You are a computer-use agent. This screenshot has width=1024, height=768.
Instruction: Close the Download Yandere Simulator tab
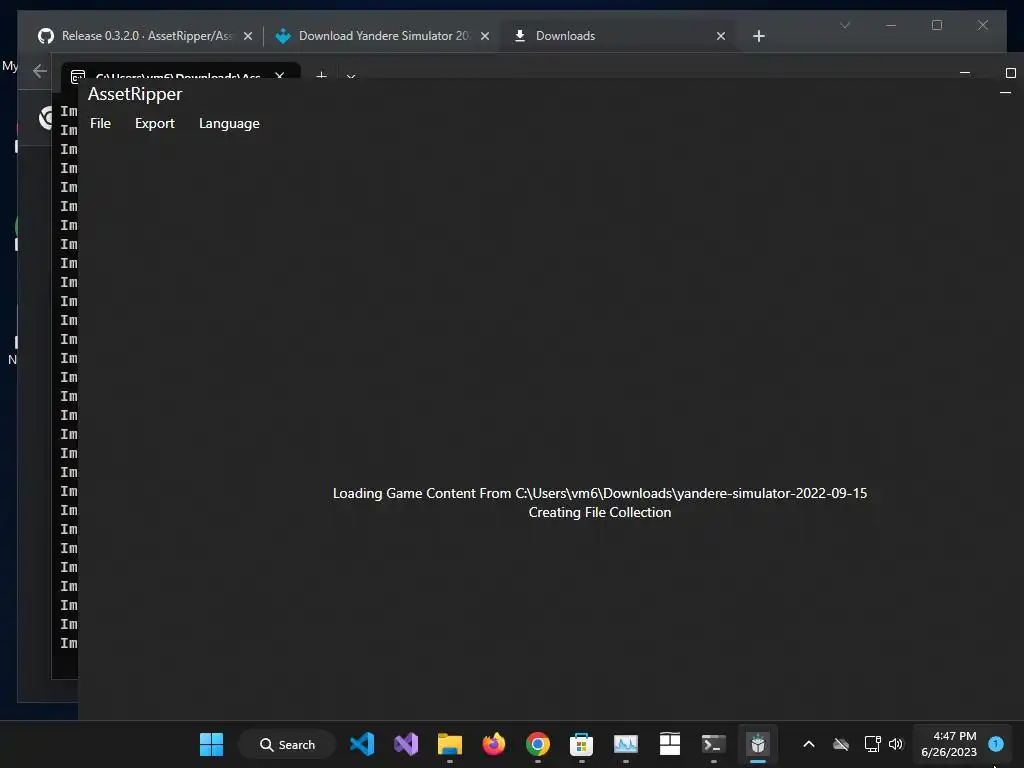click(x=485, y=37)
